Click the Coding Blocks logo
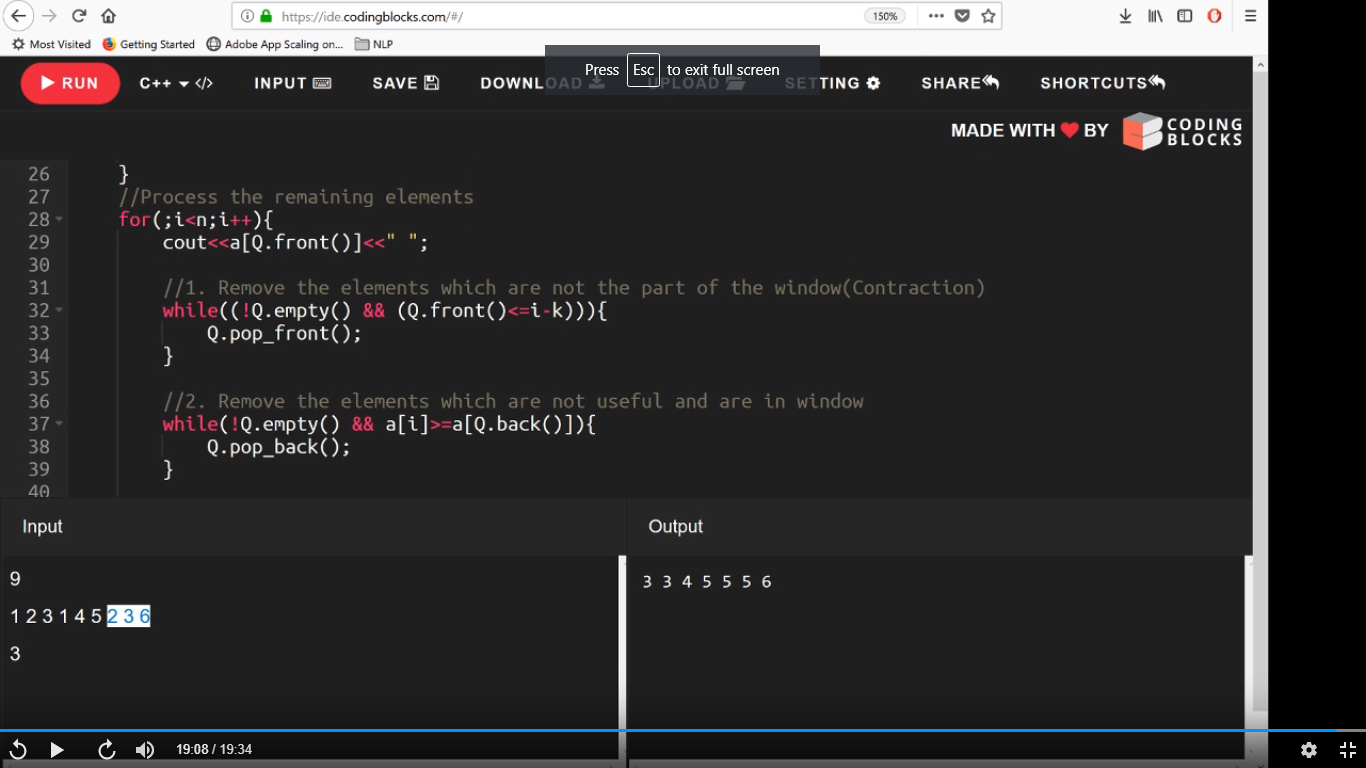 (x=1182, y=131)
